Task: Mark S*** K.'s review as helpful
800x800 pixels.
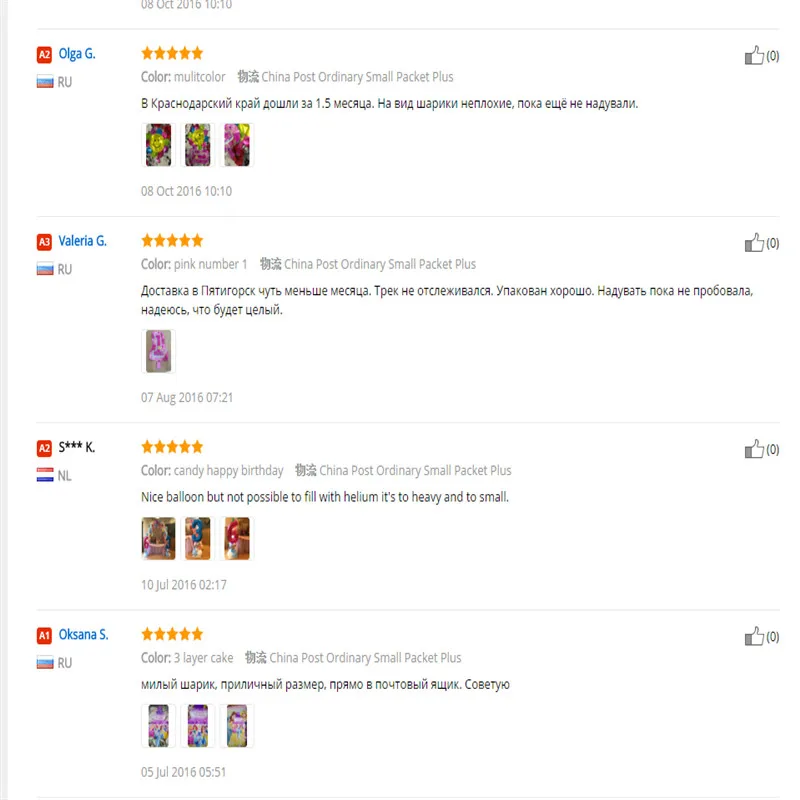Action: pos(754,449)
